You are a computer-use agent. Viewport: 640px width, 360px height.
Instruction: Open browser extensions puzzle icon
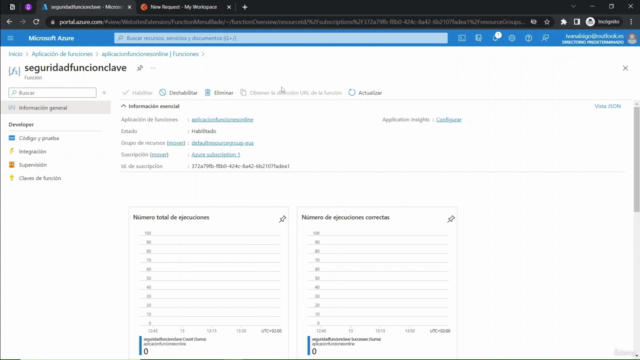pos(564,22)
